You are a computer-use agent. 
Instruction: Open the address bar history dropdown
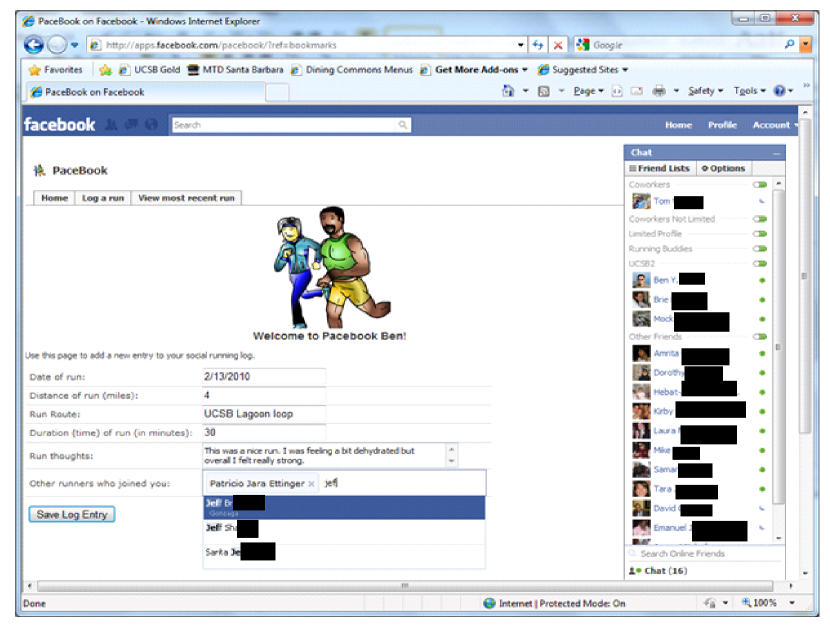pyautogui.click(x=521, y=45)
